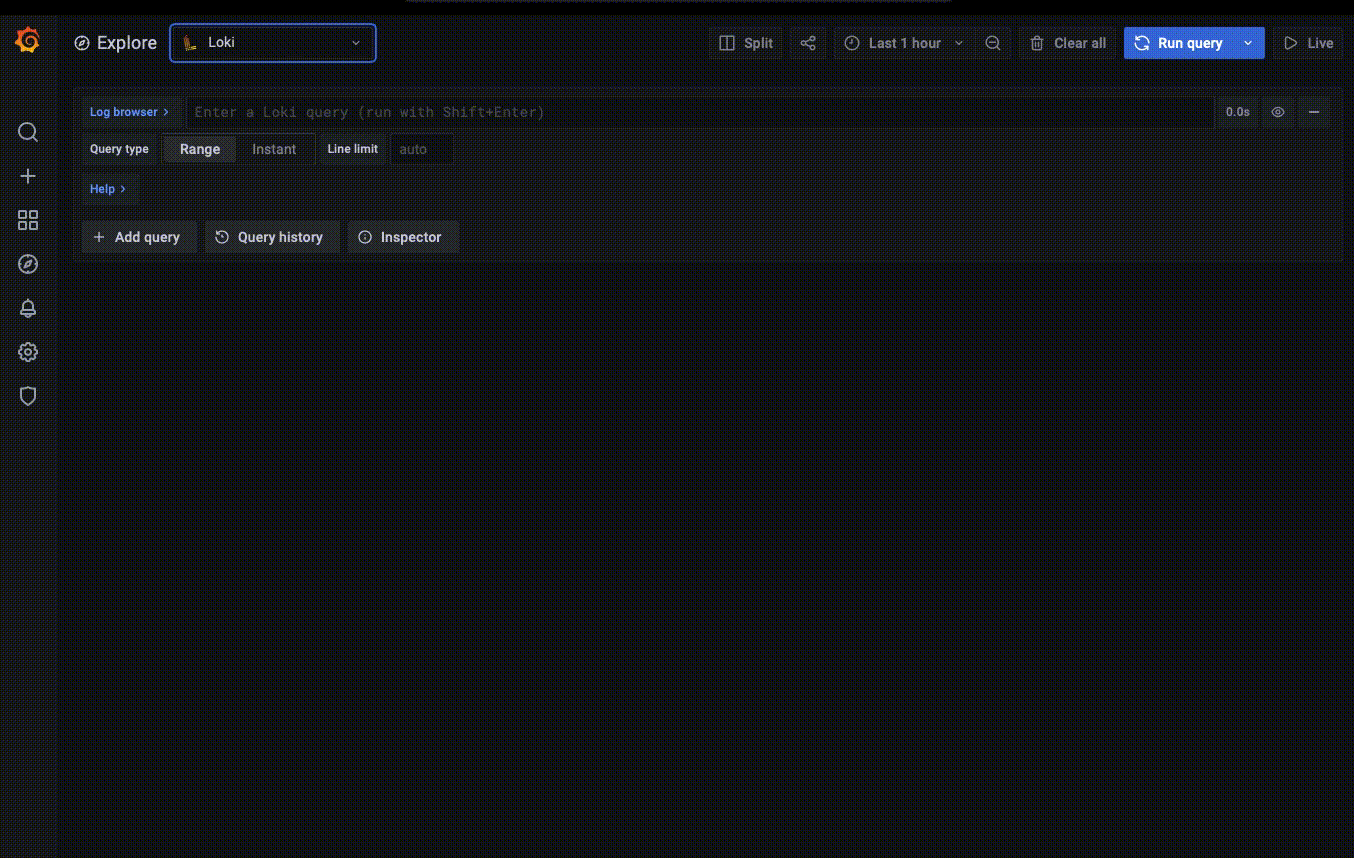Viewport: 1354px width, 858px height.
Task: Open the Configuration gear icon
Action: click(x=27, y=352)
